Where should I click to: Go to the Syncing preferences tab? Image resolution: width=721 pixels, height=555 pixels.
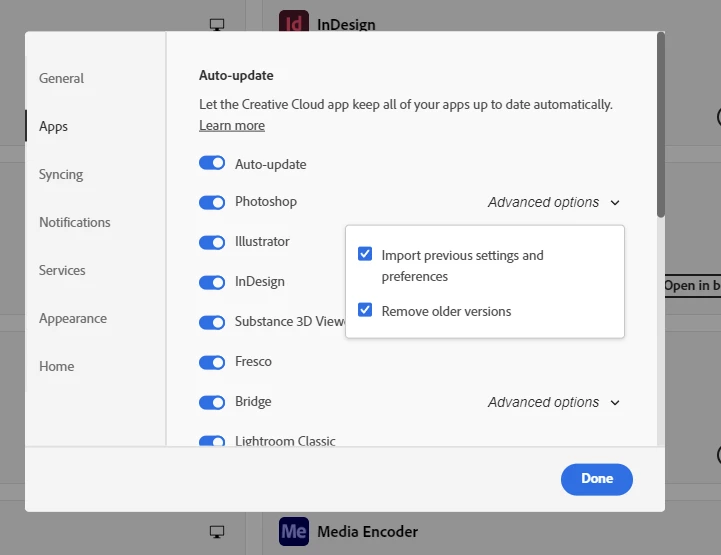tap(61, 174)
